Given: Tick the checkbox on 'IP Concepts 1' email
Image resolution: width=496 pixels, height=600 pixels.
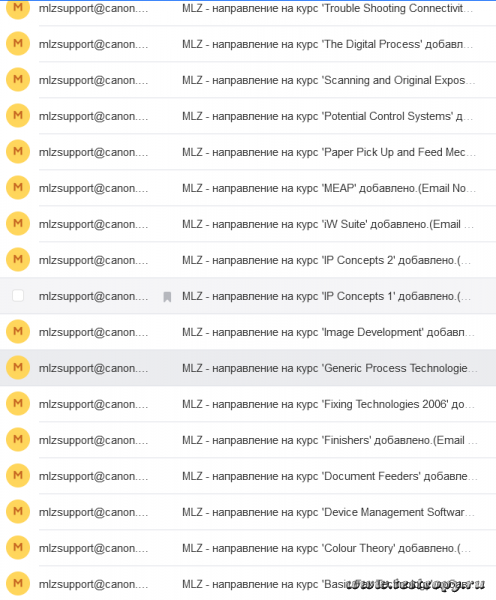Looking at the screenshot, I should [18, 296].
